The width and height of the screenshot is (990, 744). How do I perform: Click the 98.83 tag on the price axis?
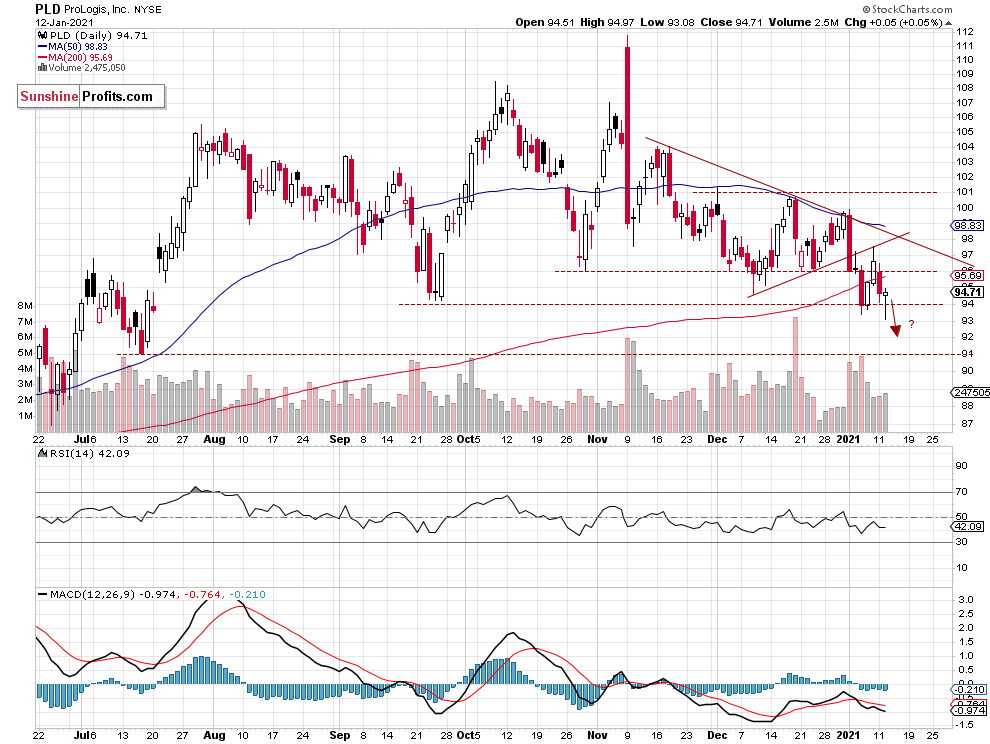pyautogui.click(x=967, y=225)
